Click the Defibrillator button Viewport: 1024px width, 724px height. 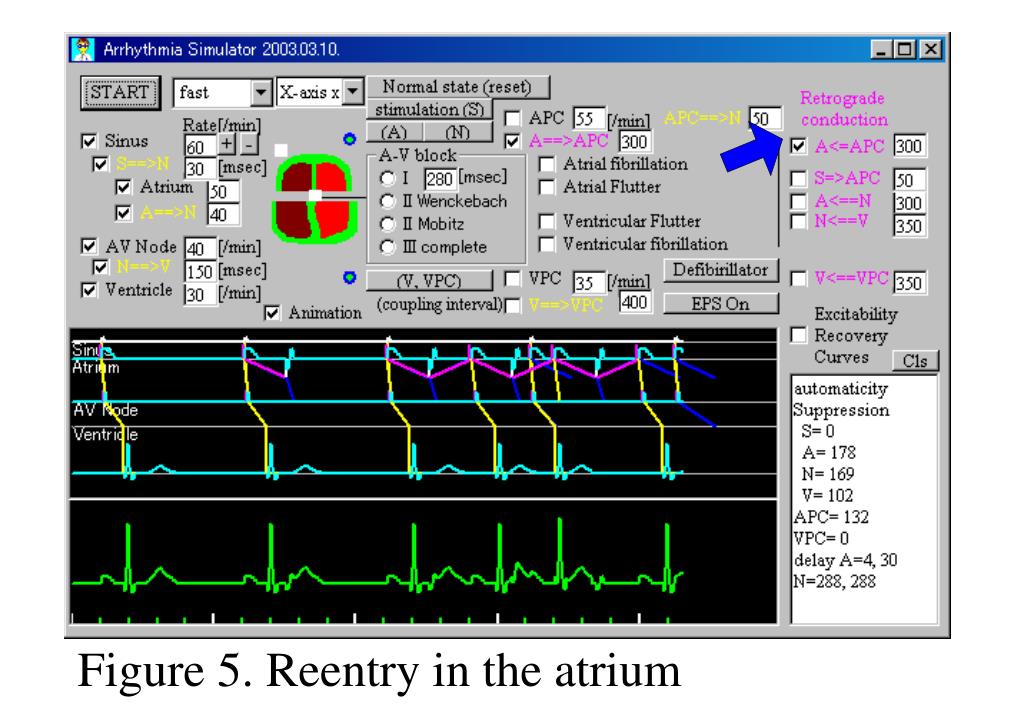(x=720, y=270)
